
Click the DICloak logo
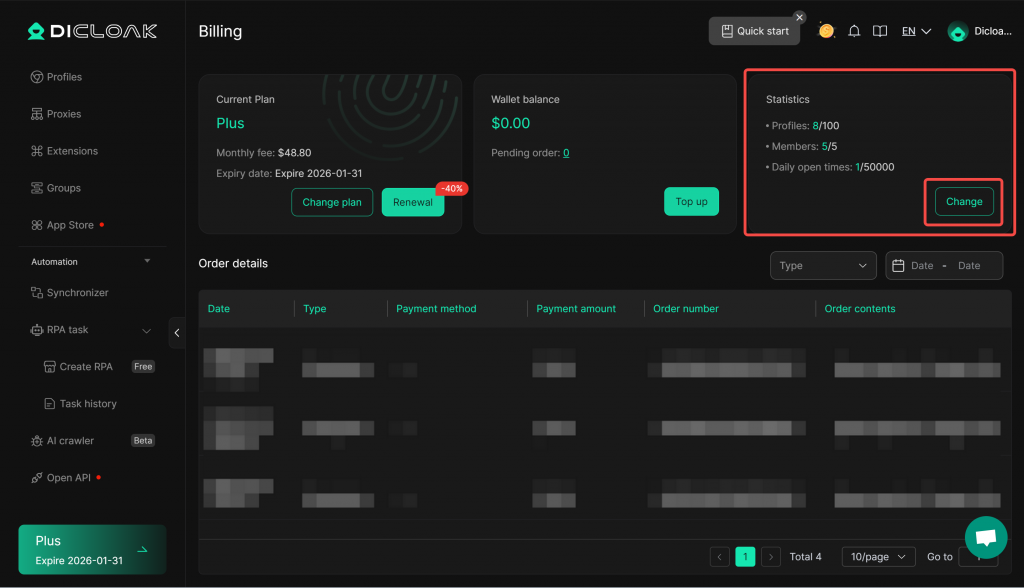pyautogui.click(x=92, y=31)
